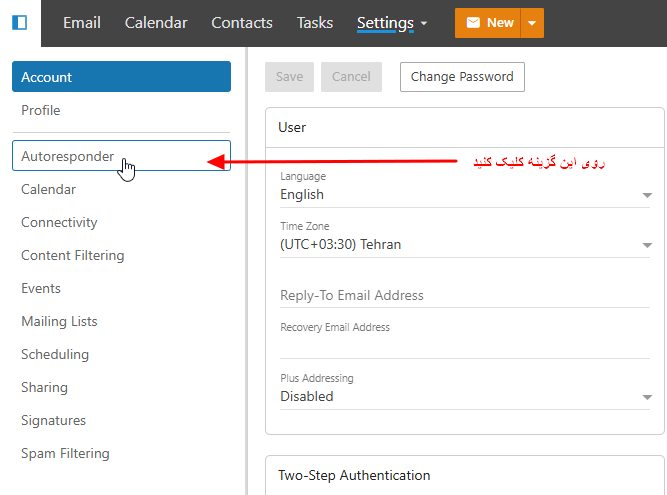
Task: Focus the Reply-To Email Address field
Action: pos(465,296)
